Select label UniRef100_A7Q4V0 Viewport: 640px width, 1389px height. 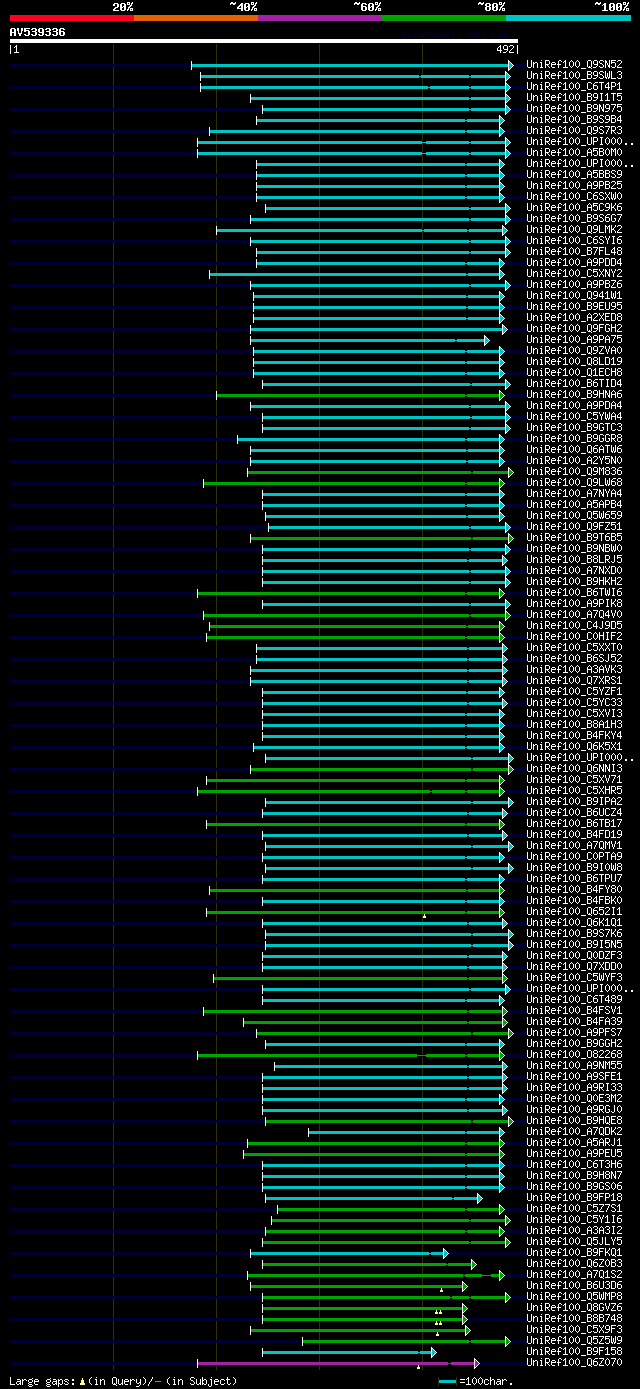click(x=574, y=614)
